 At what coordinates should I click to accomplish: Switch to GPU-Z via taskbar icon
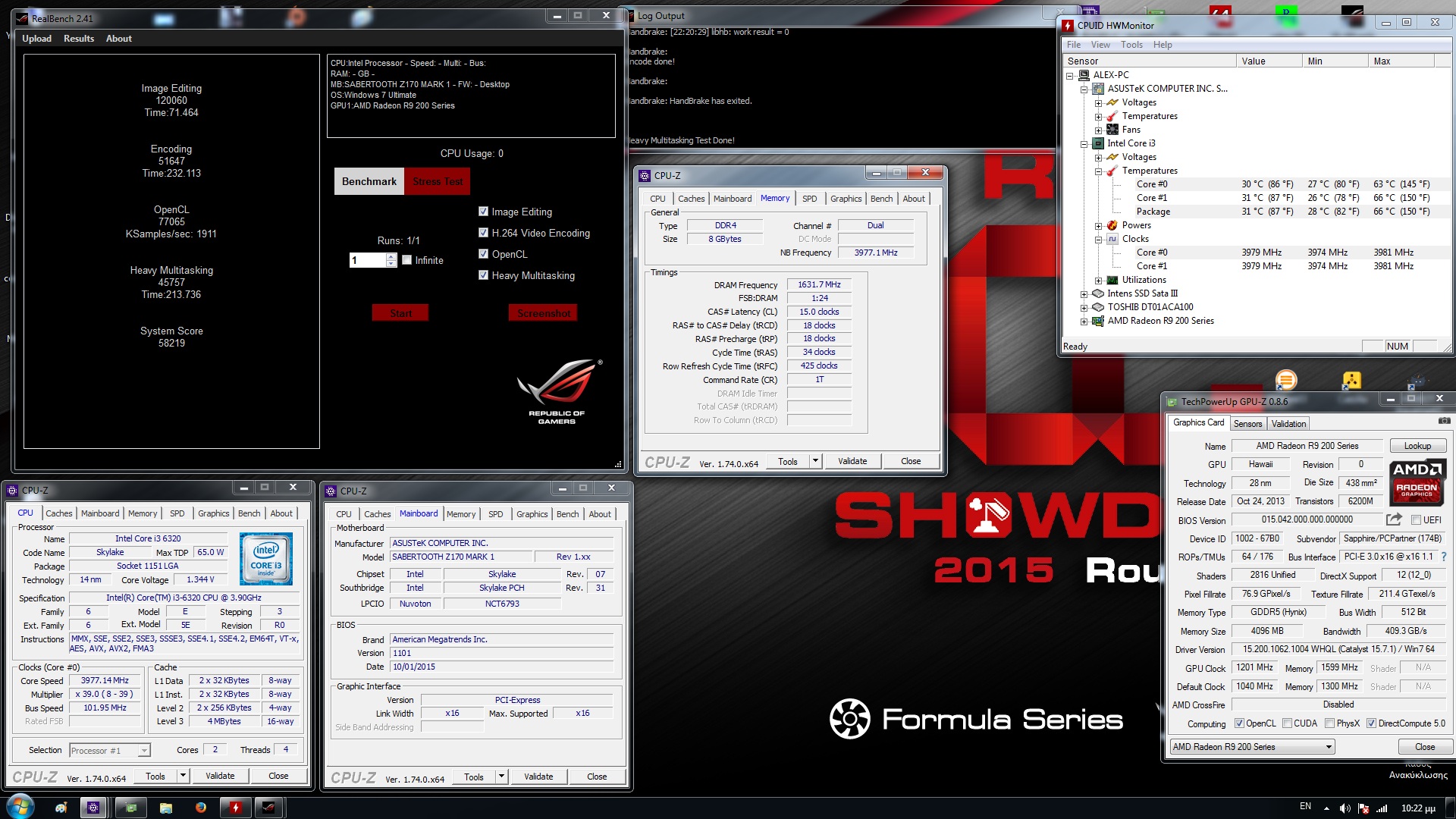[x=130, y=808]
